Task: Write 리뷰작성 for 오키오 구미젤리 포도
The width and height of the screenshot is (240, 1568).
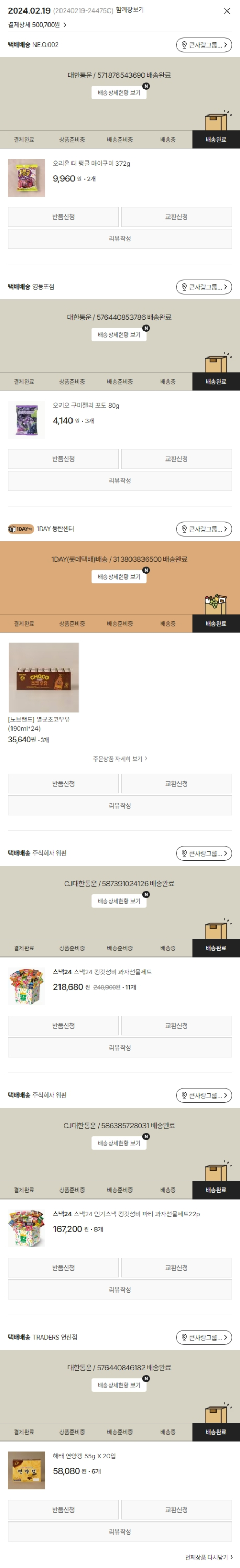Action: (119, 481)
